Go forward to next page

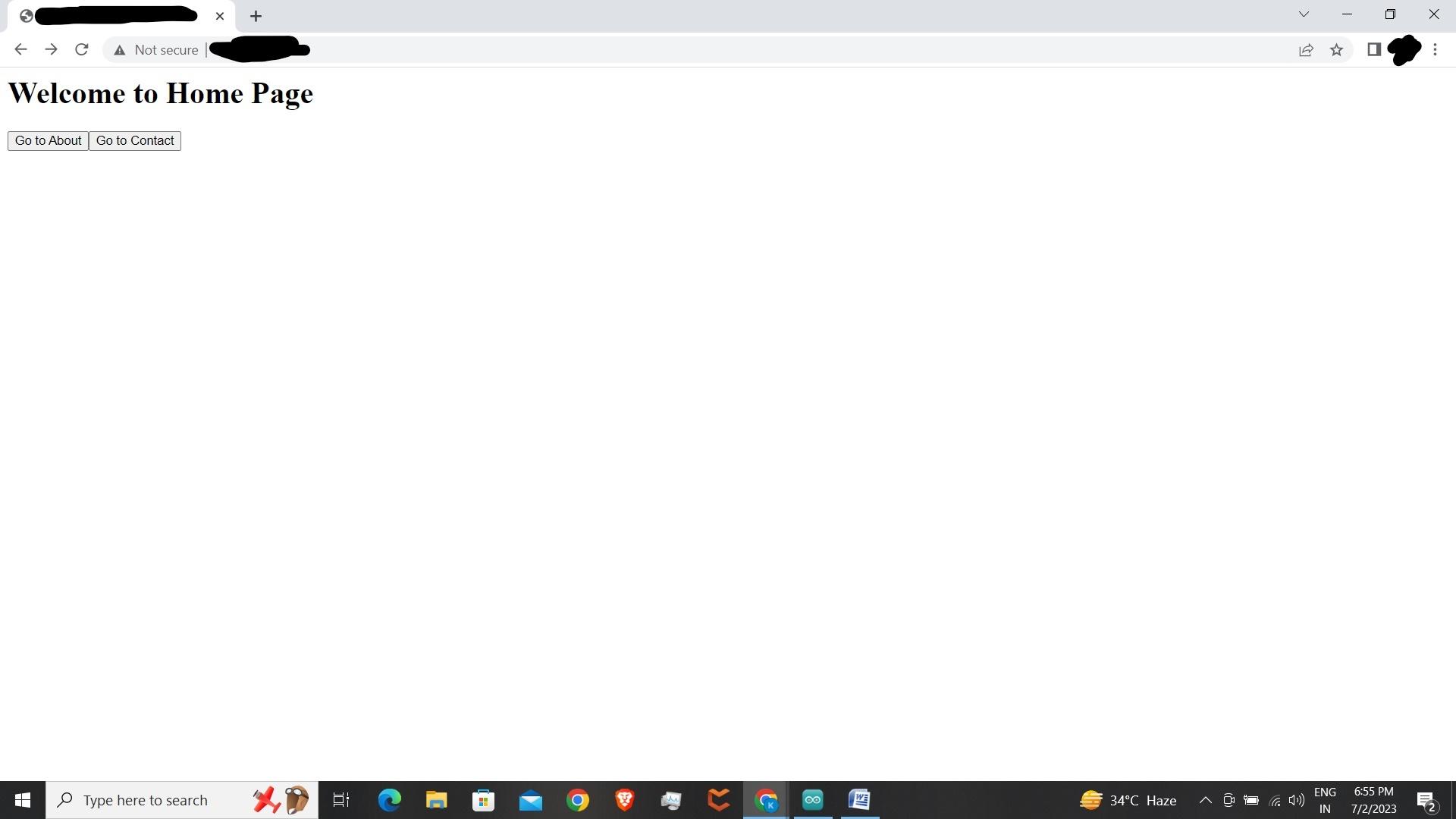tap(51, 50)
